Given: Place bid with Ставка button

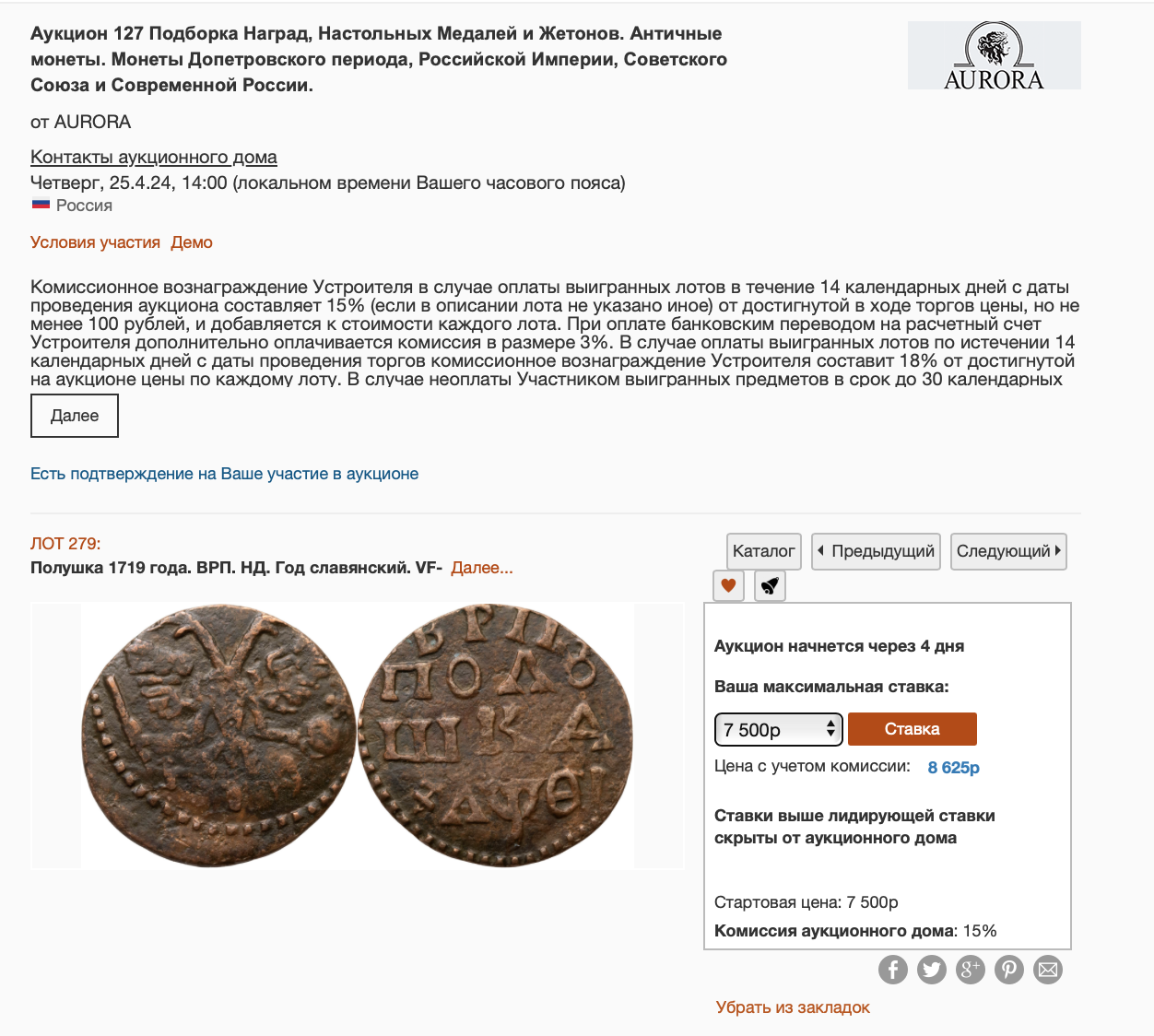Looking at the screenshot, I should [912, 729].
